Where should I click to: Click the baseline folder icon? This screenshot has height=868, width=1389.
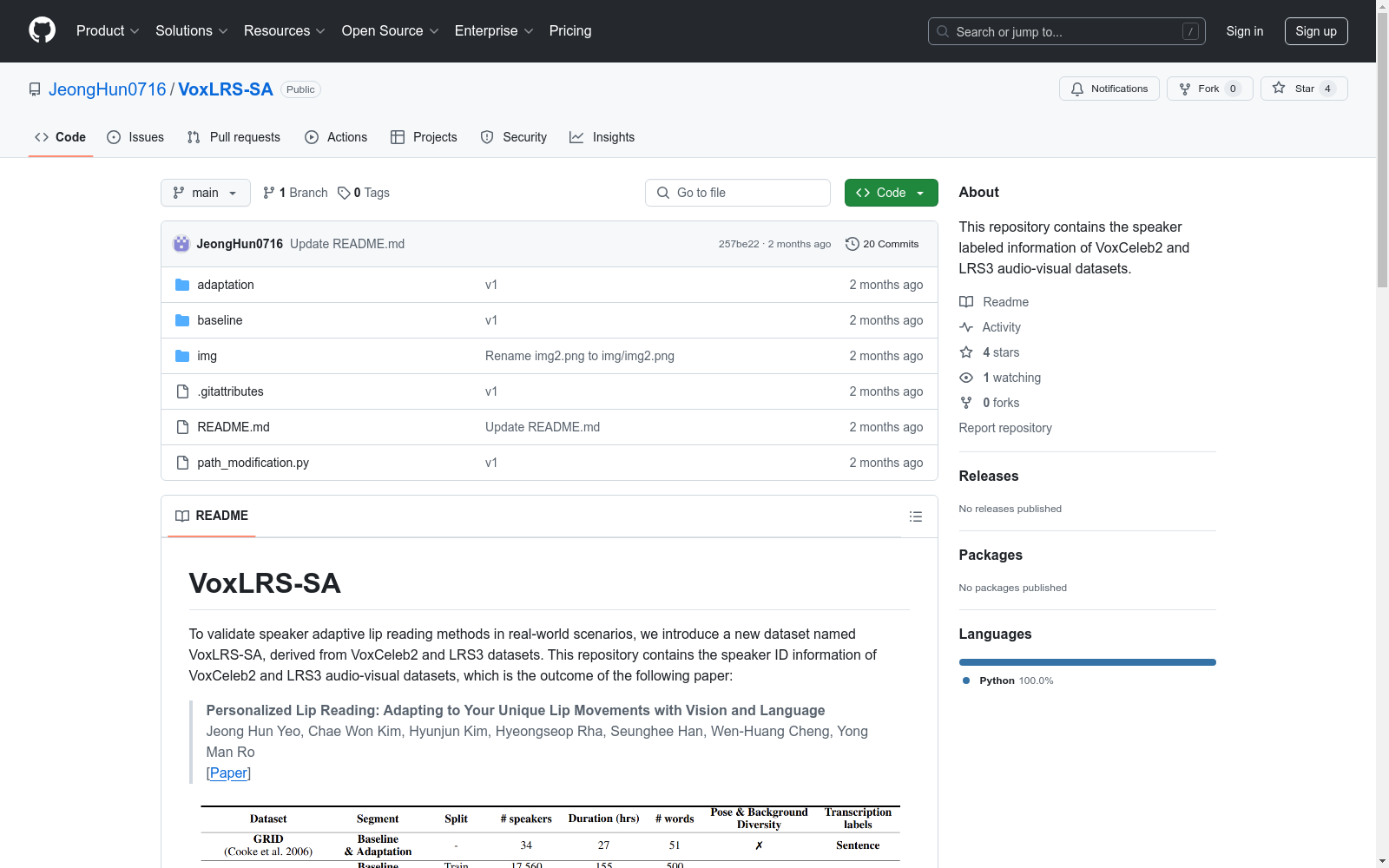coord(182,320)
